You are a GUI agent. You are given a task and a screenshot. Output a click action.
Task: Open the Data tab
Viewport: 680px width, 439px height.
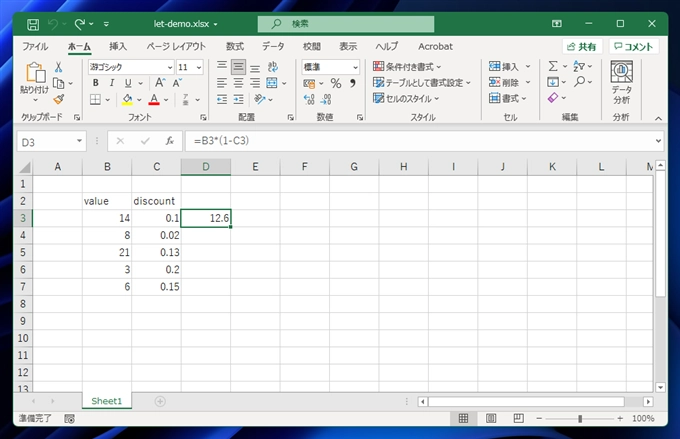tap(273, 46)
